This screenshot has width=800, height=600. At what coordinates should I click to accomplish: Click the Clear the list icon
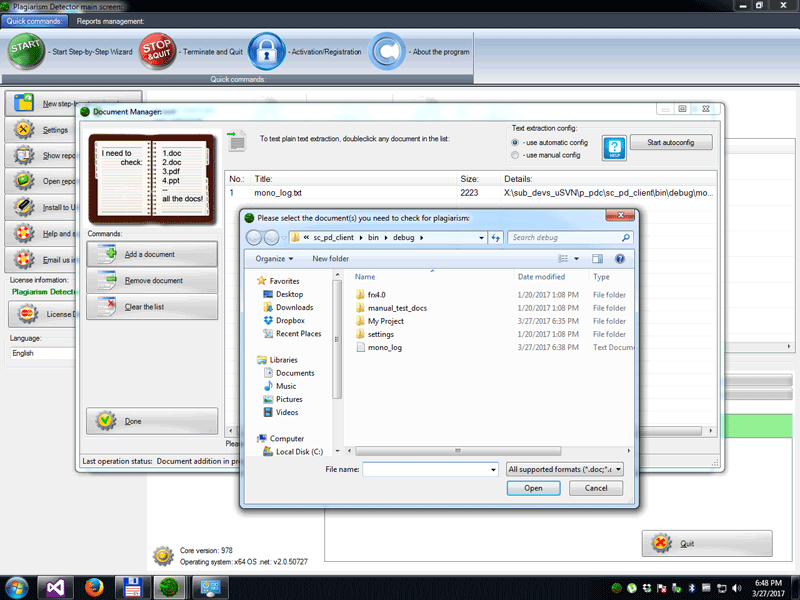click(107, 307)
